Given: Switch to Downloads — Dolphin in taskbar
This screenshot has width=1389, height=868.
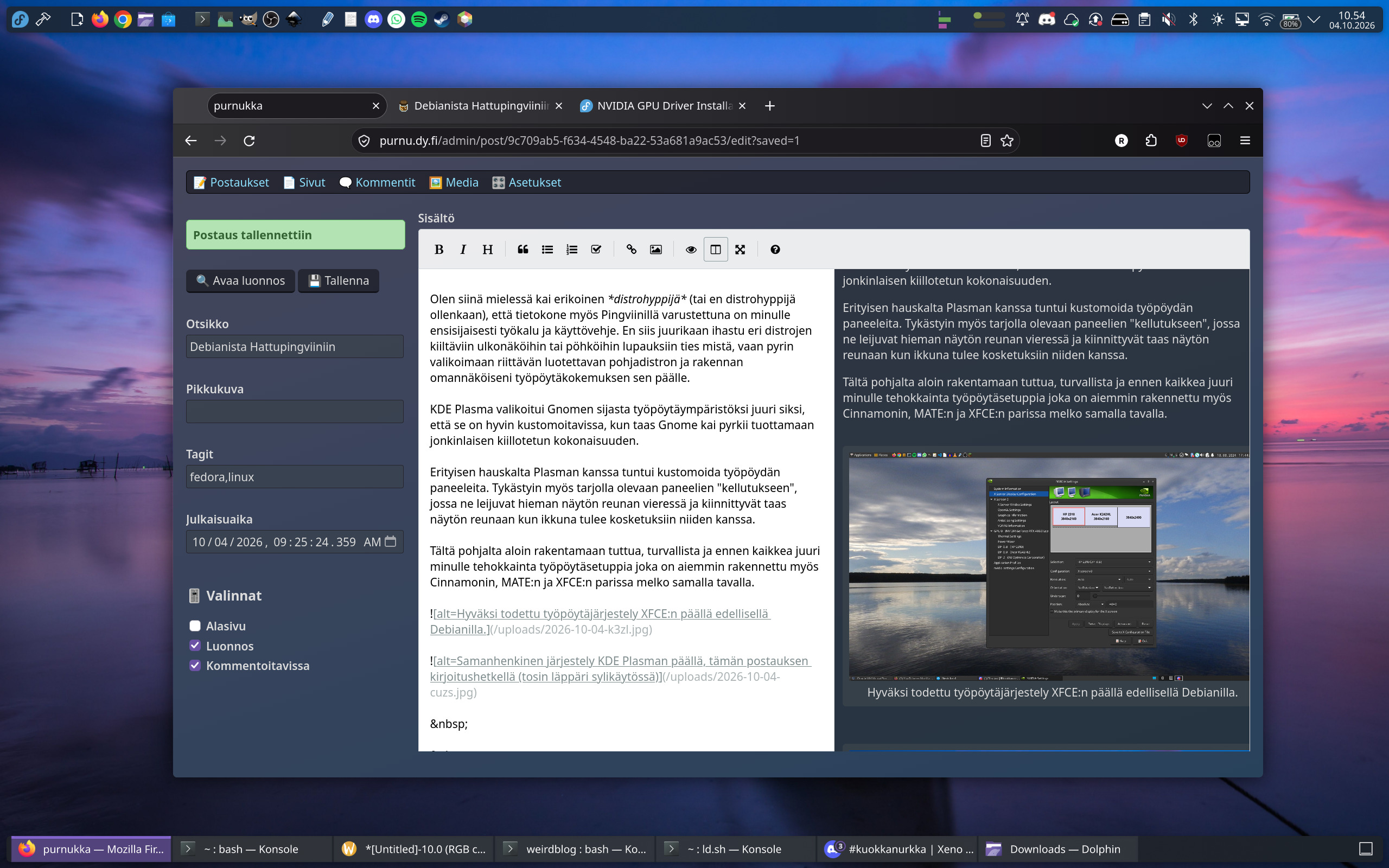Looking at the screenshot, I should [x=1057, y=848].
